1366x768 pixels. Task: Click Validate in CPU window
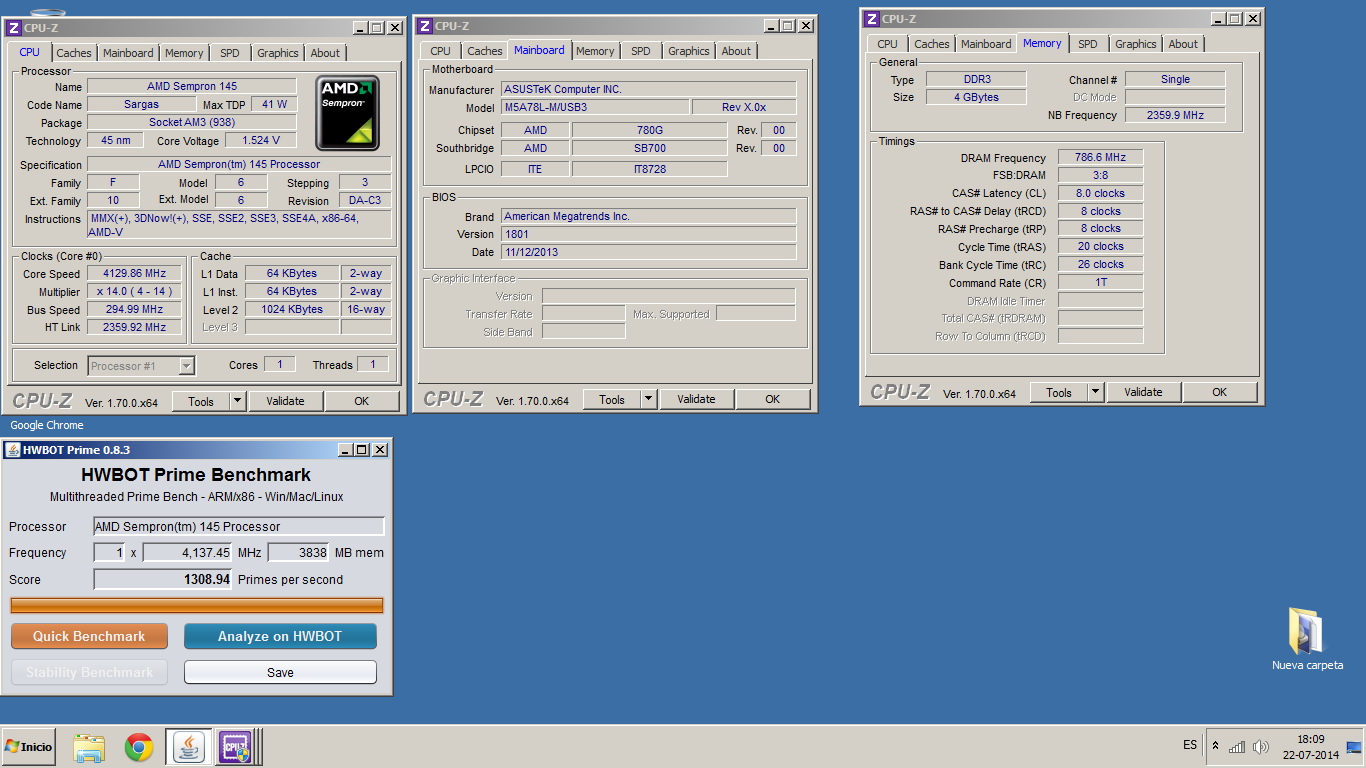(x=285, y=401)
